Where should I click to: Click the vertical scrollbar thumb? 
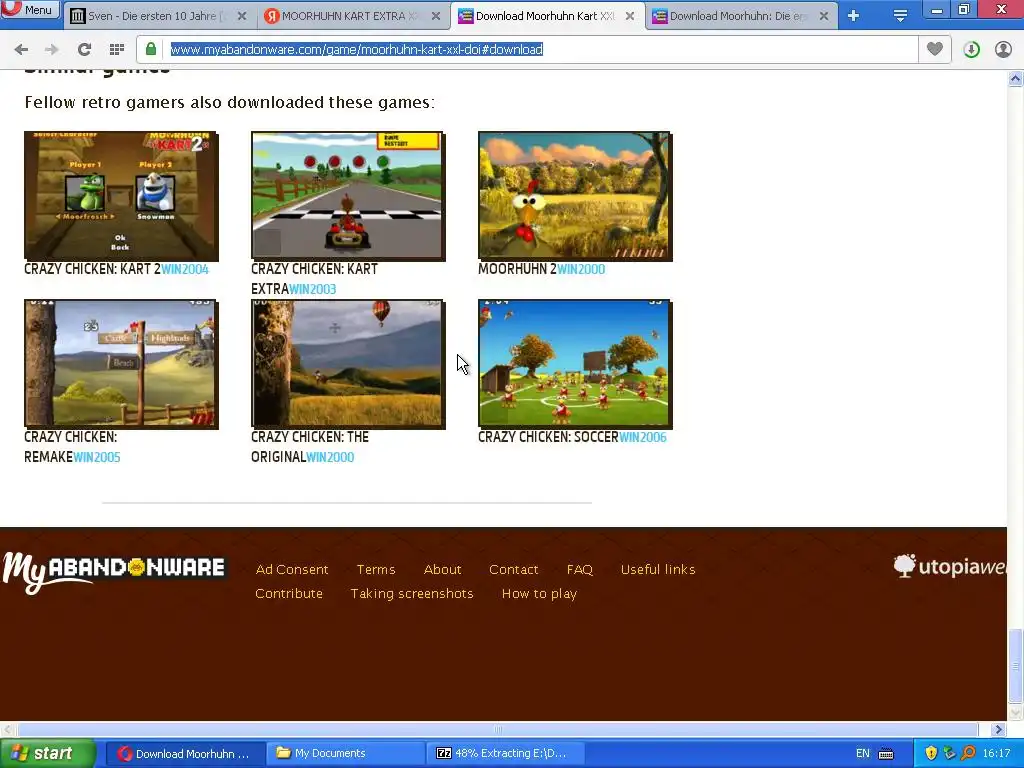[1016, 666]
